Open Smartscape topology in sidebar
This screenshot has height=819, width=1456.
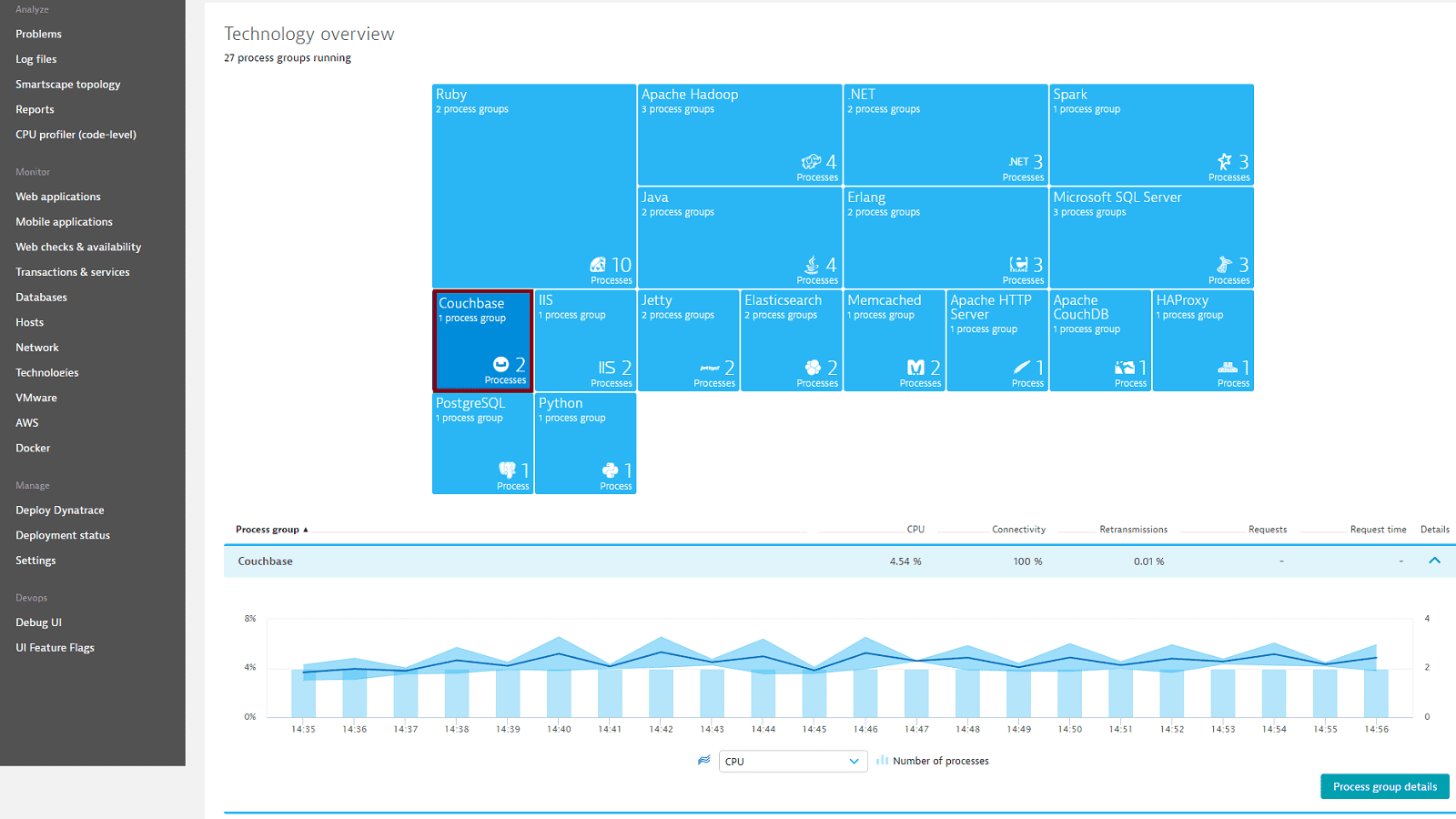tap(67, 85)
